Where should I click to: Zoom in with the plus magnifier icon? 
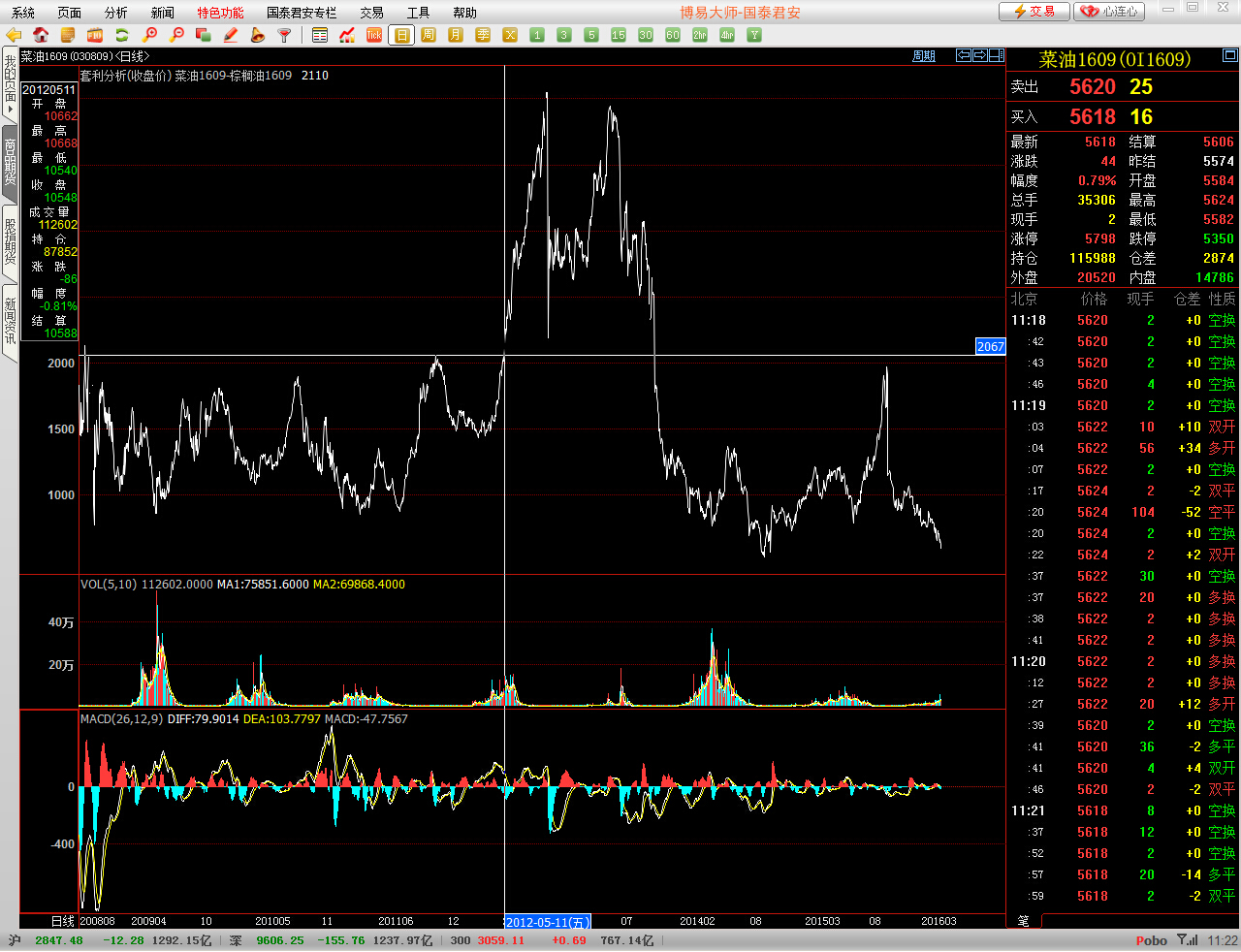(x=149, y=35)
